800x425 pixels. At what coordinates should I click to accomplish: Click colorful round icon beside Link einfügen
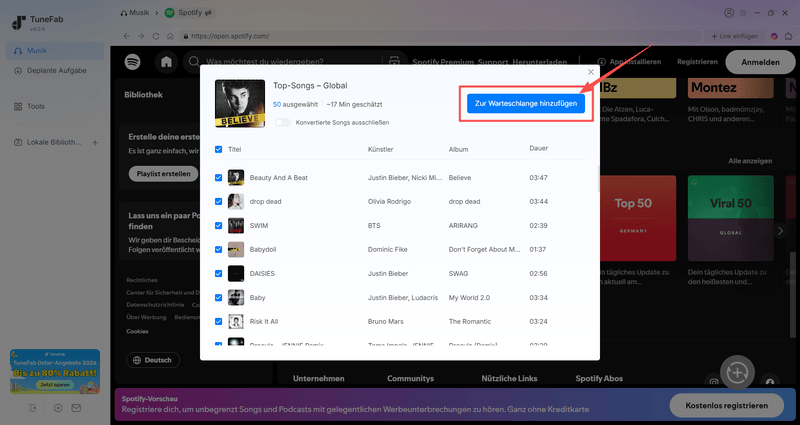pos(774,36)
